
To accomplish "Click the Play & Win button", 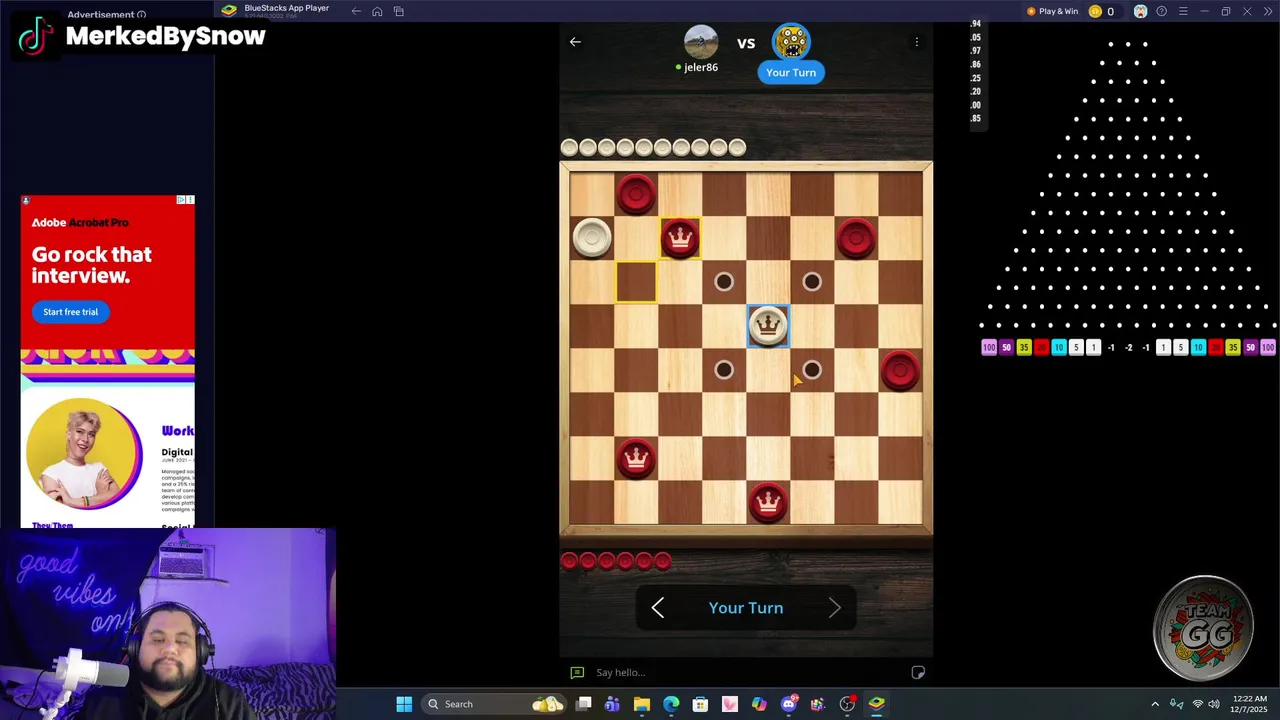I will click(x=1053, y=11).
